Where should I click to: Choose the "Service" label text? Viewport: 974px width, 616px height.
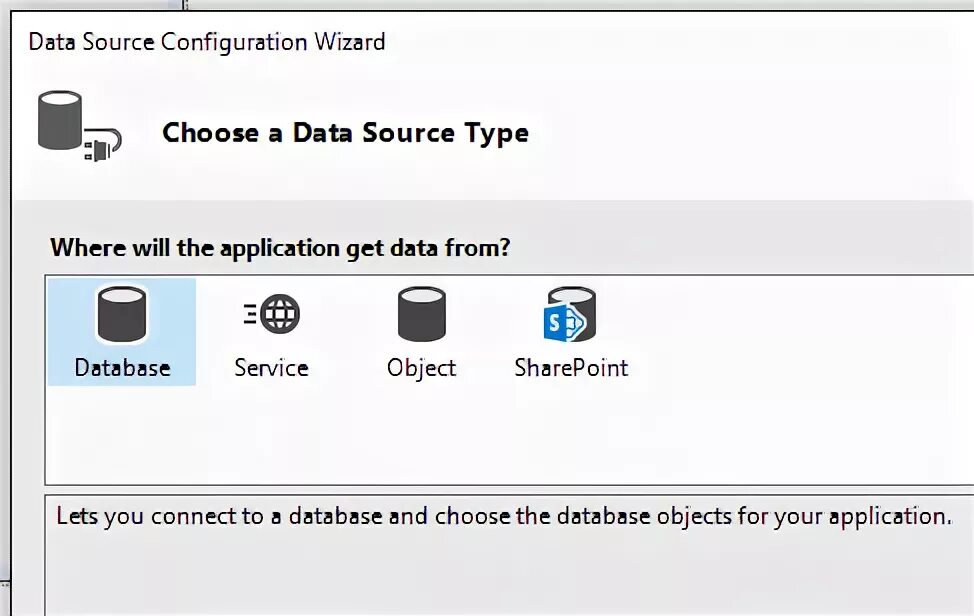point(271,368)
